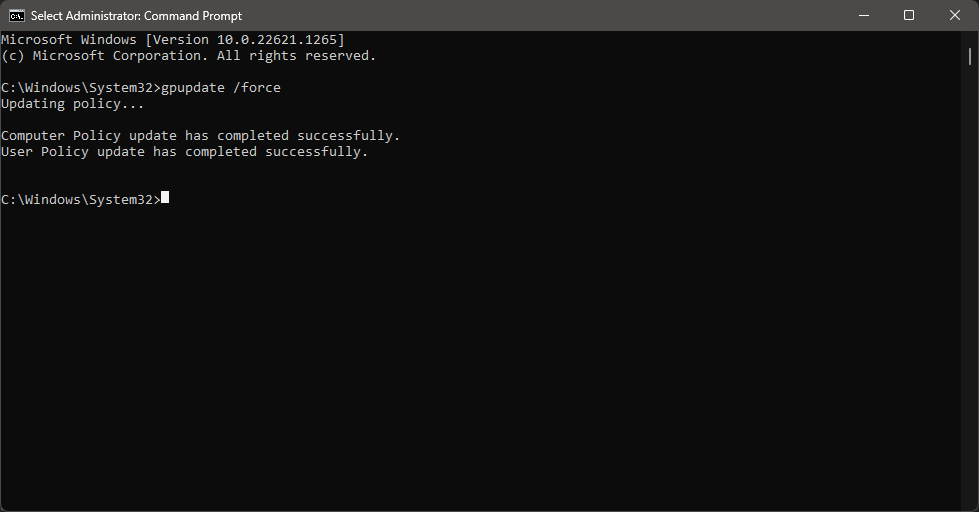Screen dimensions: 979x512
Task: Minimize the Command Prompt window
Action: click(x=864, y=16)
